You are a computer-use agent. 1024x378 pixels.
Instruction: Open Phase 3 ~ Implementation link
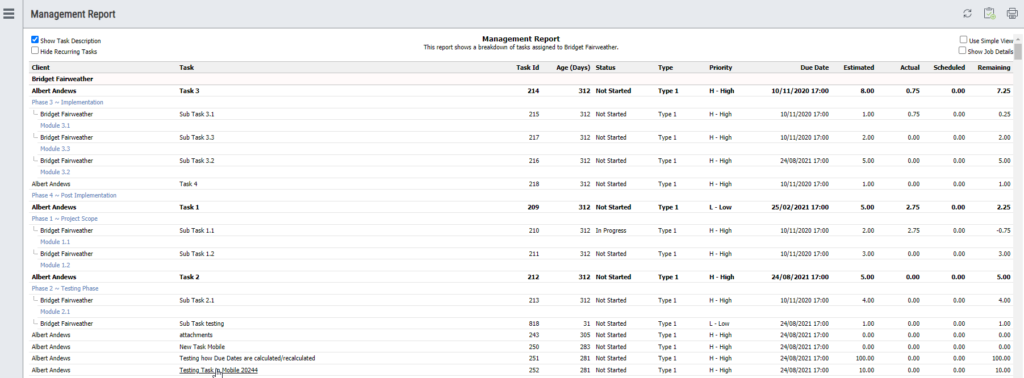click(67, 102)
